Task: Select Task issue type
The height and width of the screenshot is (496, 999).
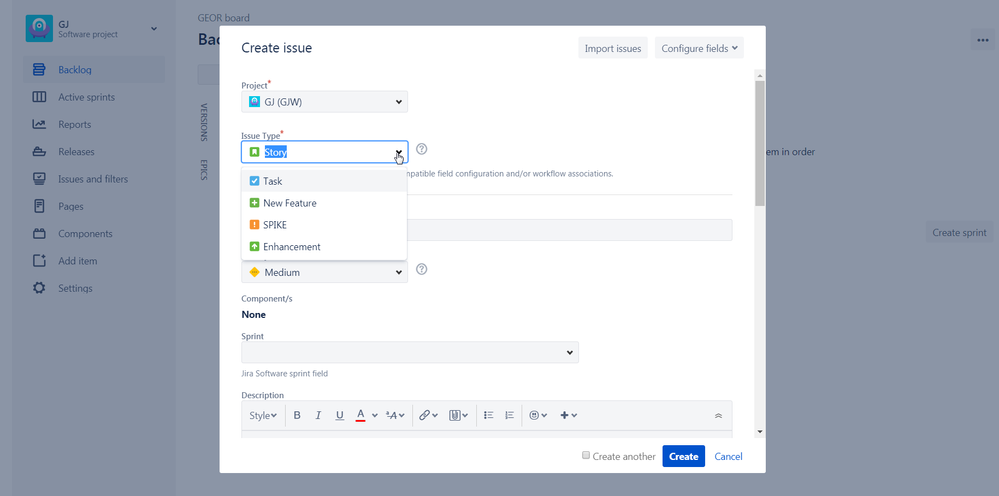Action: point(324,181)
